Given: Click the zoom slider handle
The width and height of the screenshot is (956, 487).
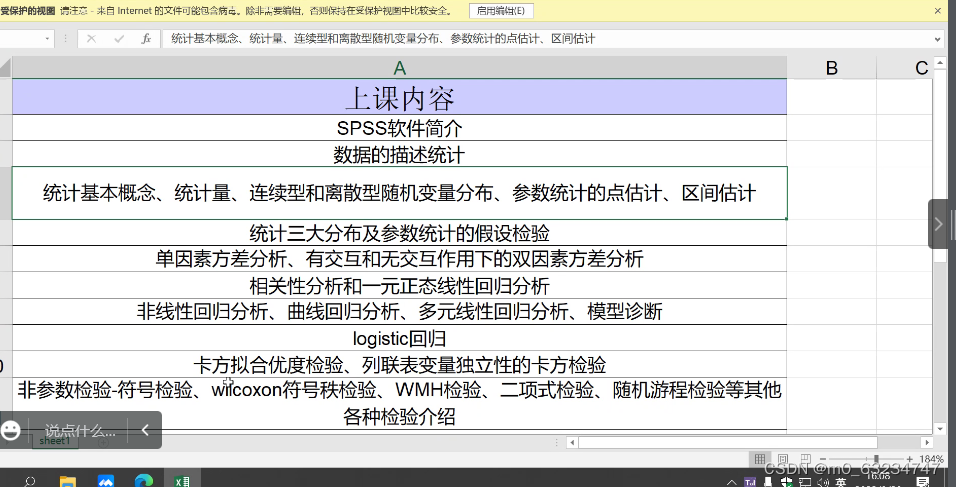Looking at the screenshot, I should pyautogui.click(x=876, y=458).
